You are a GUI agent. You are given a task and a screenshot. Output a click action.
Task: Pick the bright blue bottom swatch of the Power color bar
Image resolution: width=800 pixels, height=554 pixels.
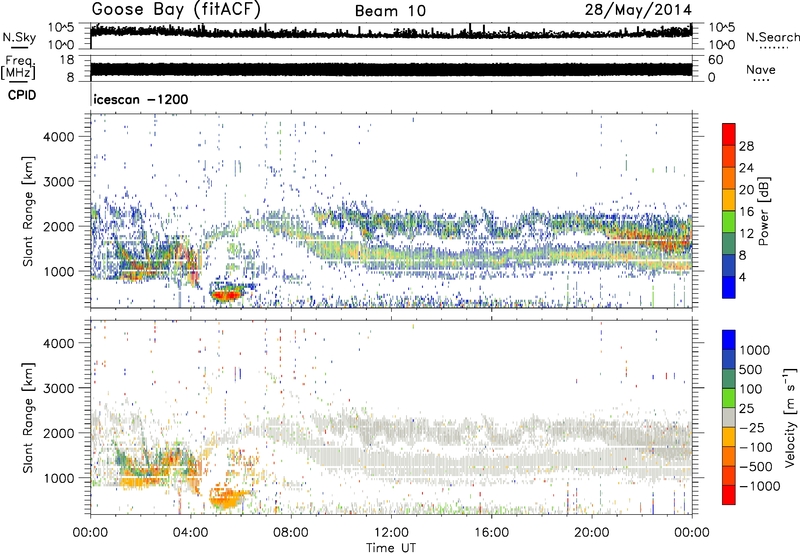(x=729, y=287)
